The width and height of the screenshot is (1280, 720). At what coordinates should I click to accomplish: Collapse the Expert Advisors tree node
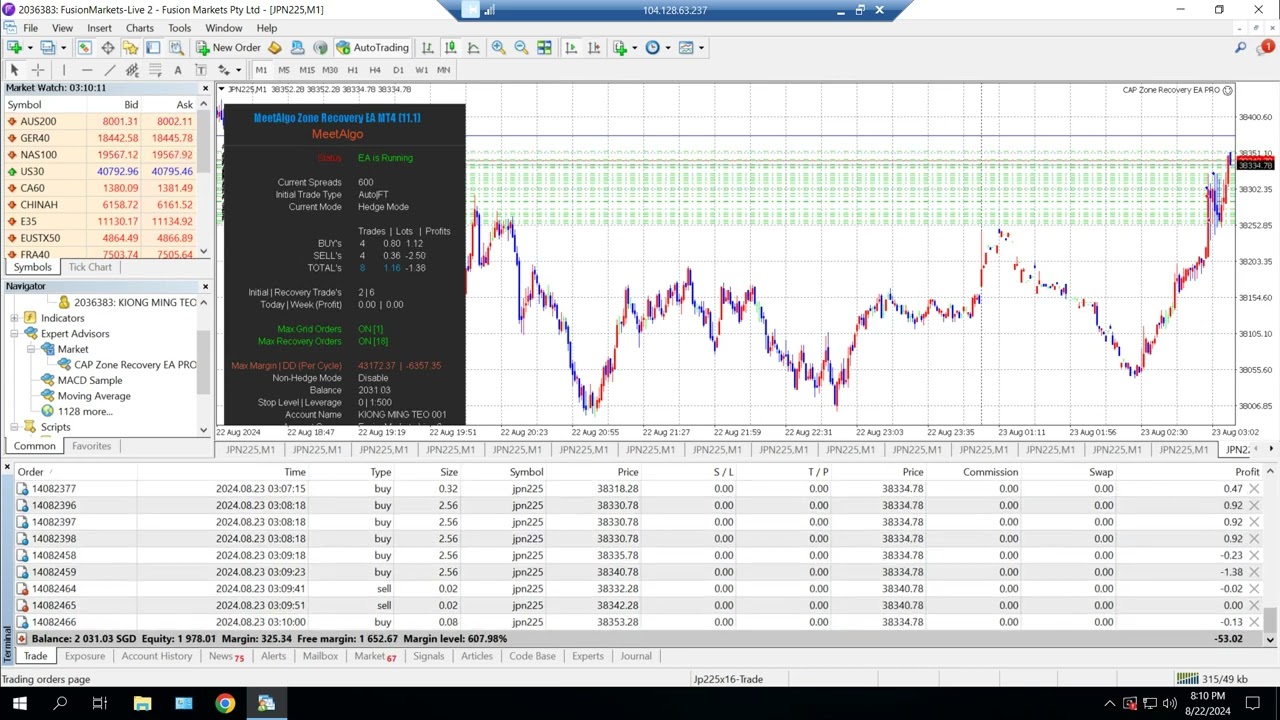click(x=15, y=333)
